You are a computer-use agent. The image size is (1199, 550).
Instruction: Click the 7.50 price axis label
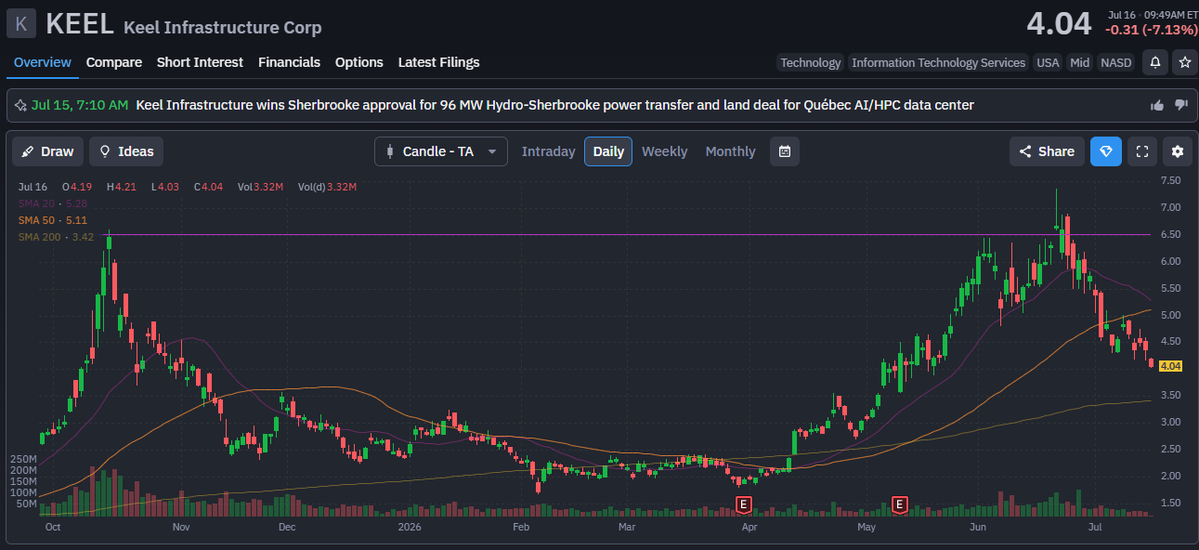coord(1169,181)
